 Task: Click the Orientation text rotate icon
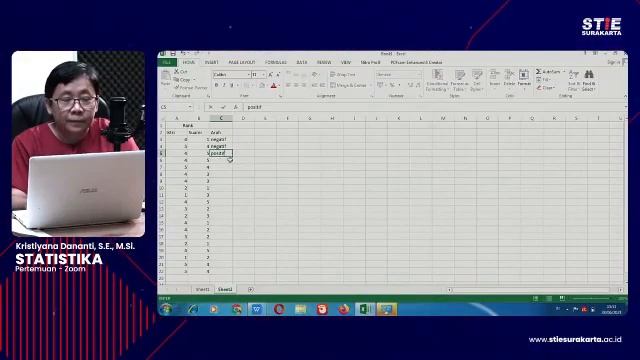(315, 75)
